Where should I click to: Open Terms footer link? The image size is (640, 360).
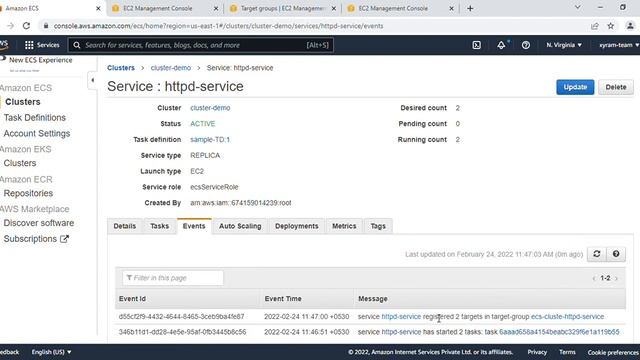(567, 352)
